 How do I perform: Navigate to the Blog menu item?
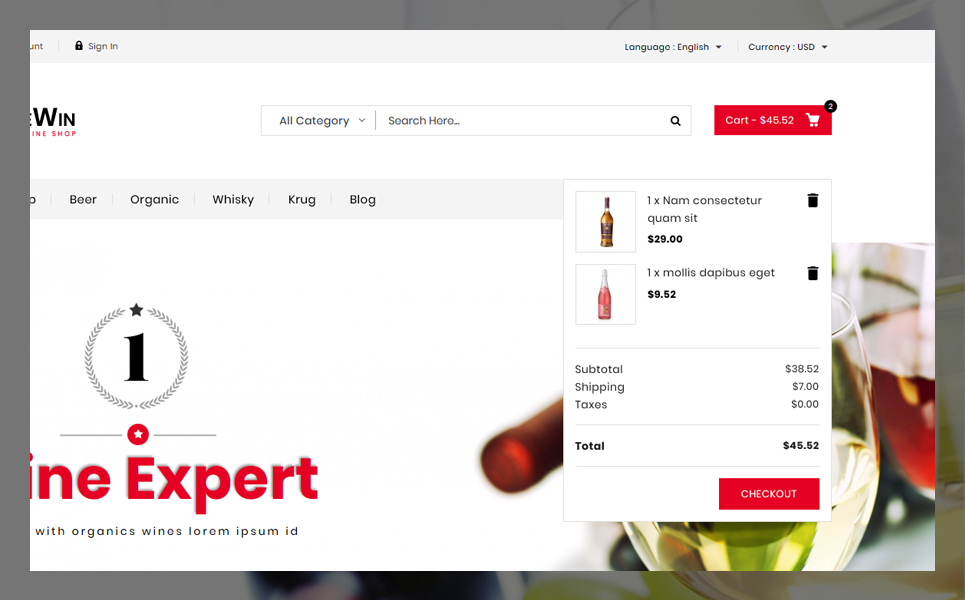click(362, 199)
